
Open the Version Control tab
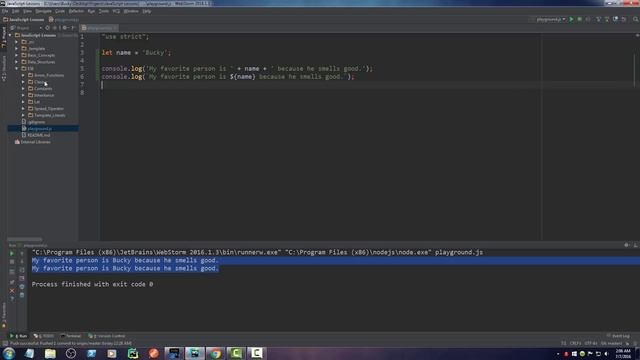(x=107, y=336)
